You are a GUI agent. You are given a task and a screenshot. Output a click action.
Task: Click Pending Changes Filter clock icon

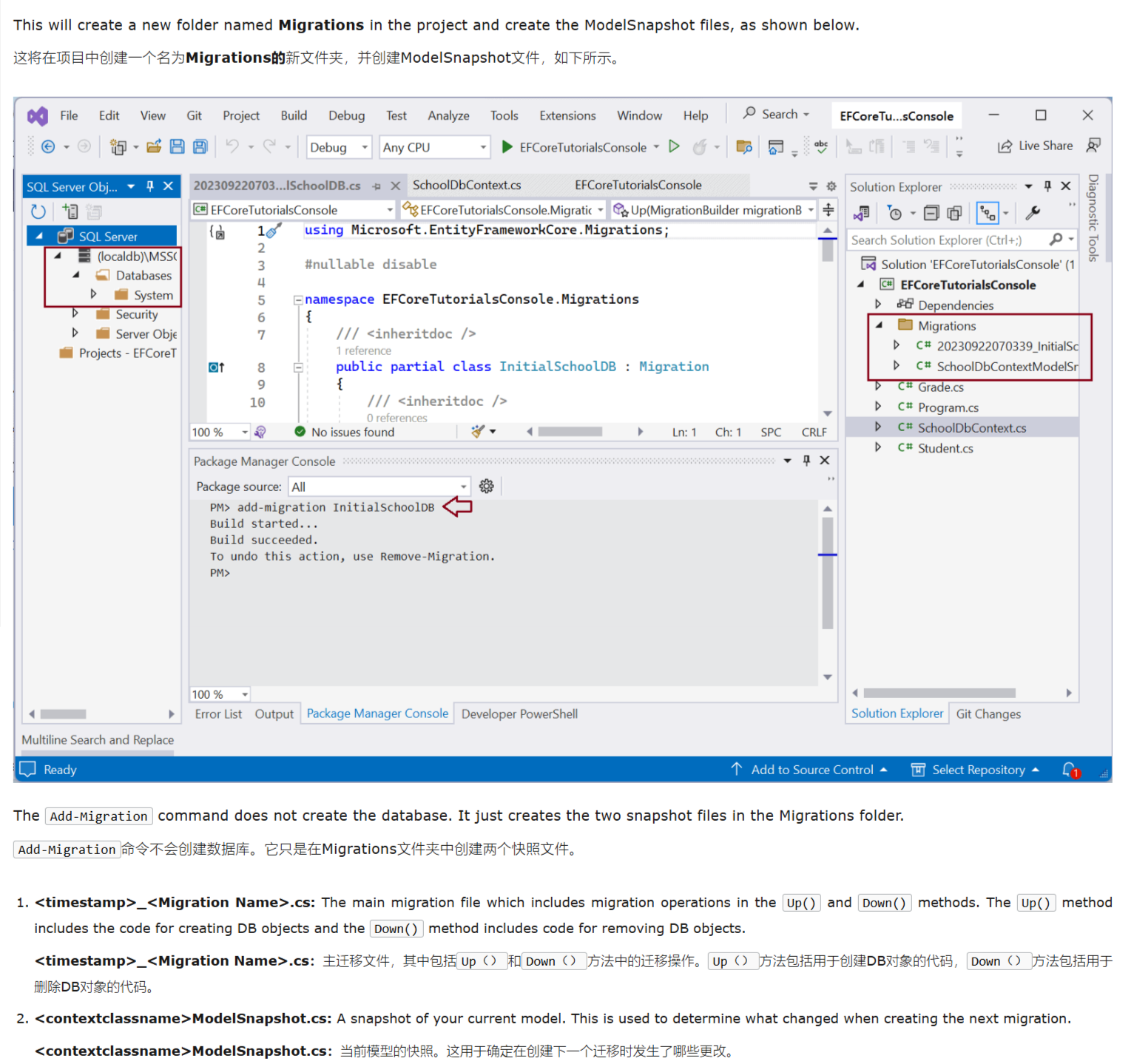click(x=894, y=214)
